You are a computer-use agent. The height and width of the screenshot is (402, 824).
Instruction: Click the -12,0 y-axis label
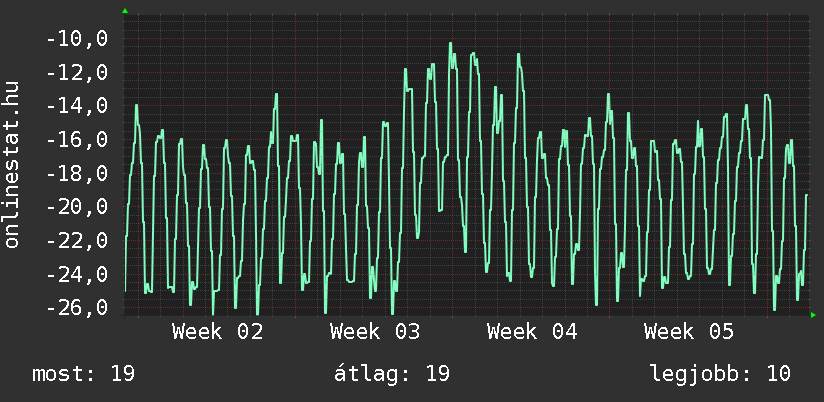pyautogui.click(x=77, y=73)
